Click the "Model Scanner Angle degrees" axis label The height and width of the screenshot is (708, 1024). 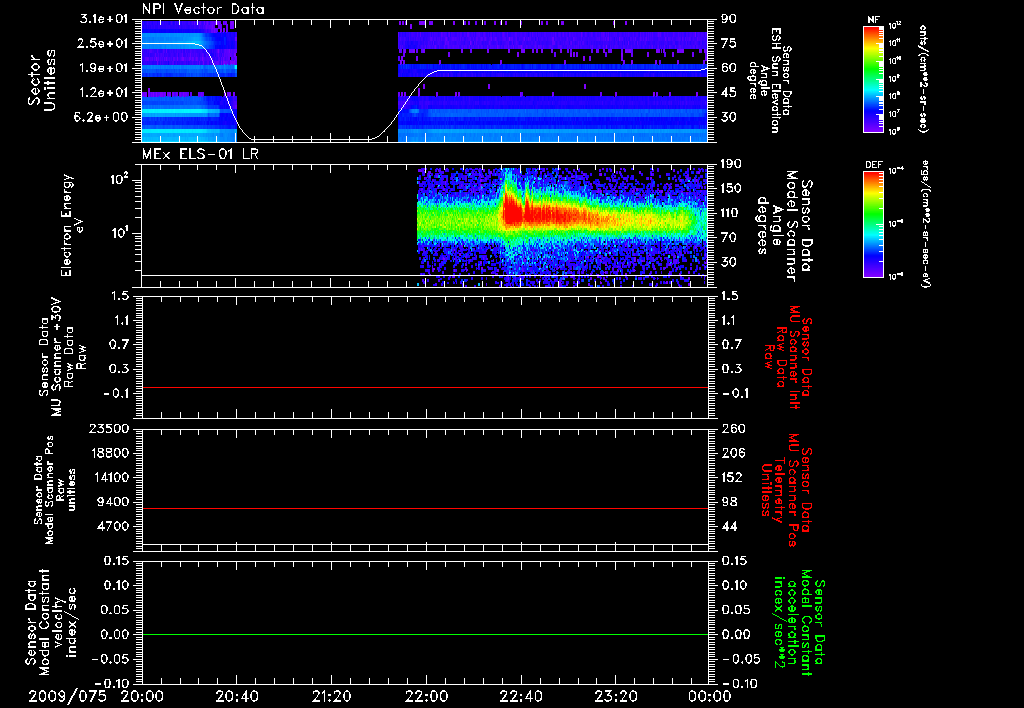pos(784,225)
